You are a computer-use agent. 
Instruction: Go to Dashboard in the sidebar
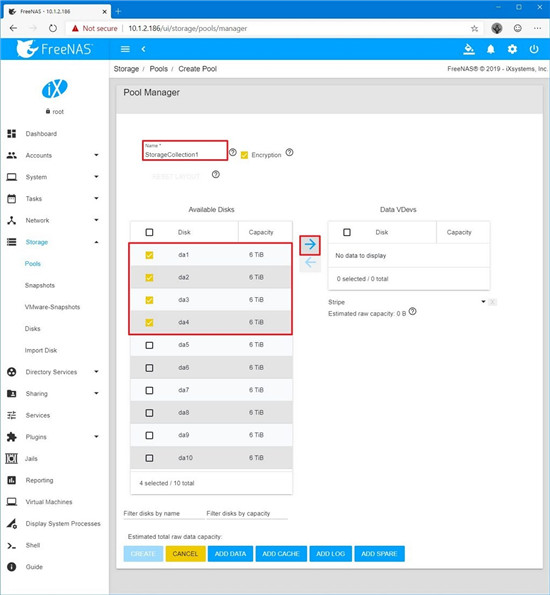(x=41, y=134)
